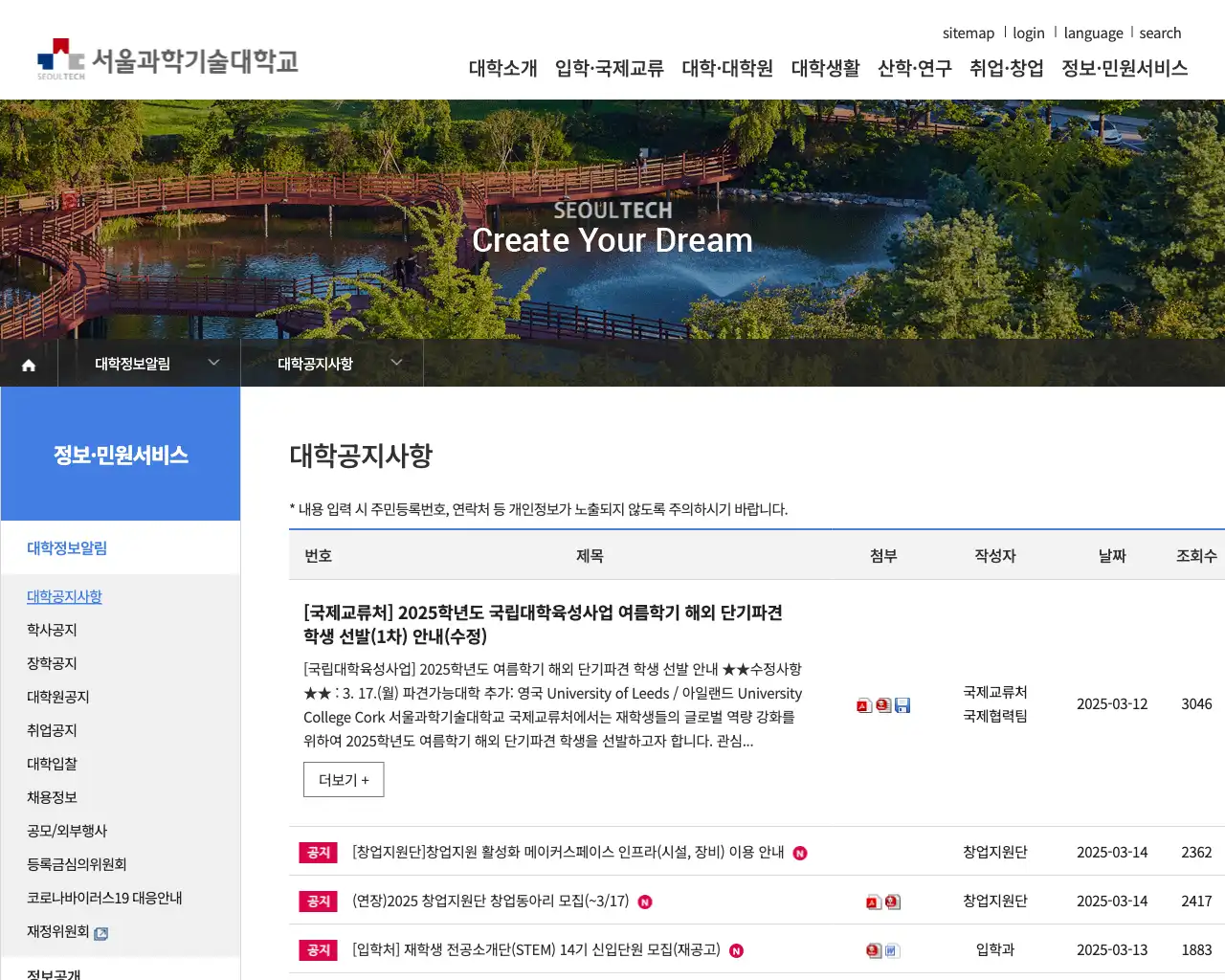Screen dimensions: 1225x980
Task: Download the HWP attachment for 창업동아리 모집 notice
Action: coord(893,902)
